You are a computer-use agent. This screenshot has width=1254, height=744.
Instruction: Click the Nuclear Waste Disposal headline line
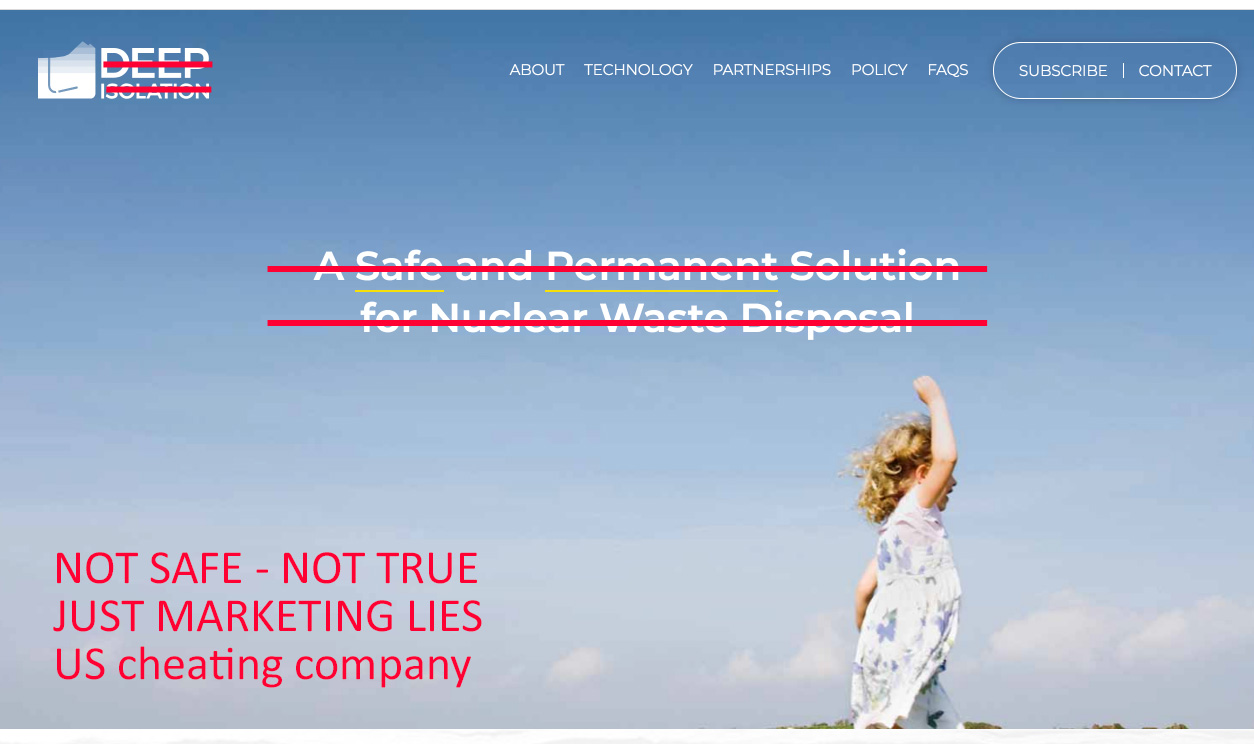[637, 318]
